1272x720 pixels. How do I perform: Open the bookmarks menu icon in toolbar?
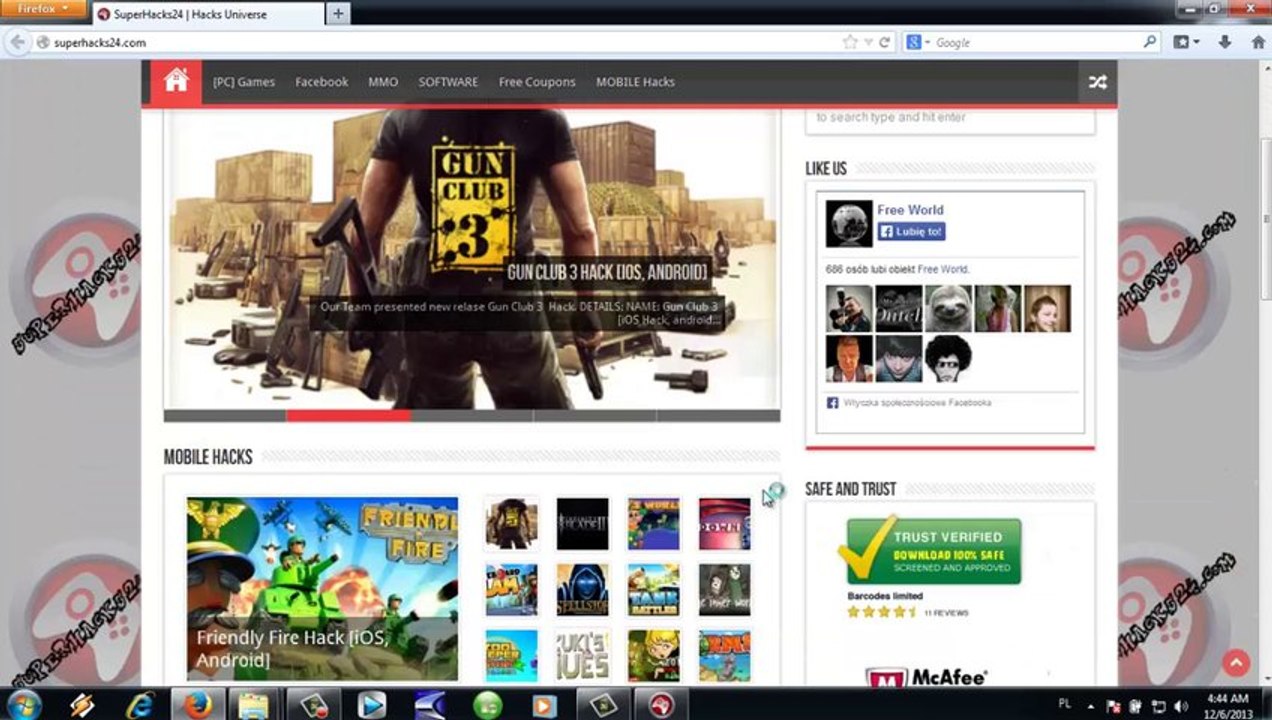pos(1186,42)
